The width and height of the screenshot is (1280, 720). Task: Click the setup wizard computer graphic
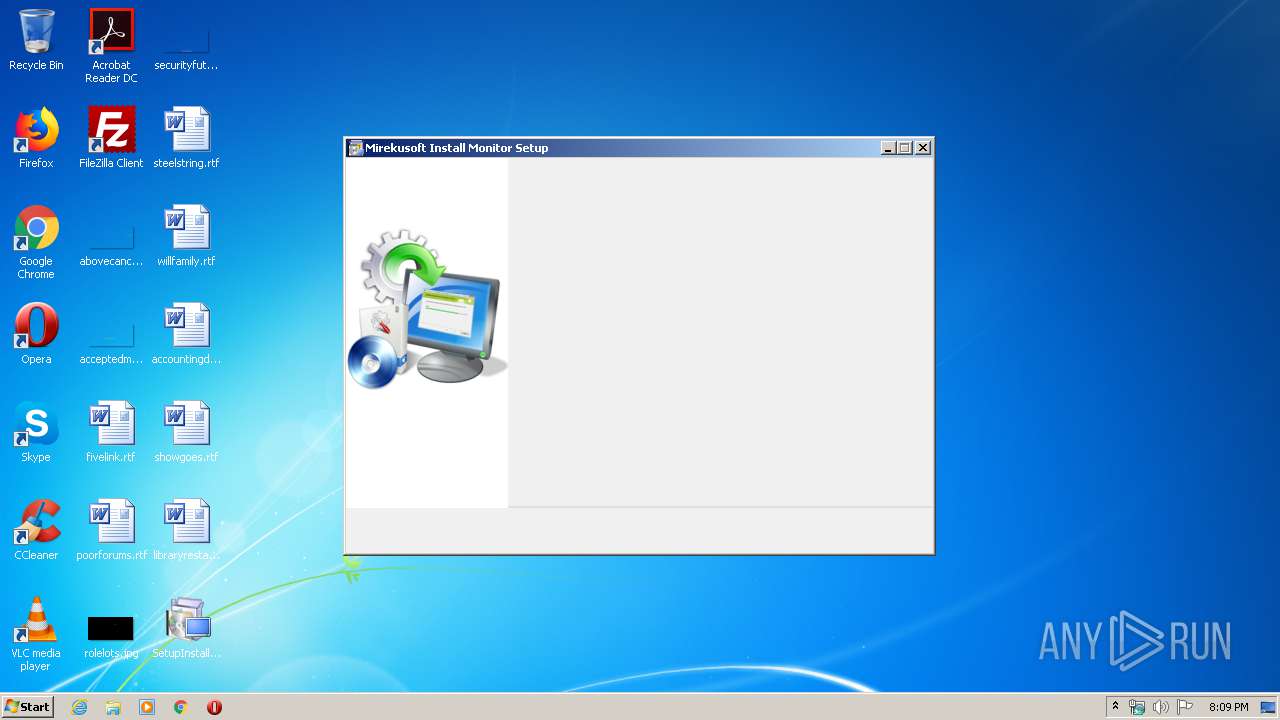(x=427, y=309)
